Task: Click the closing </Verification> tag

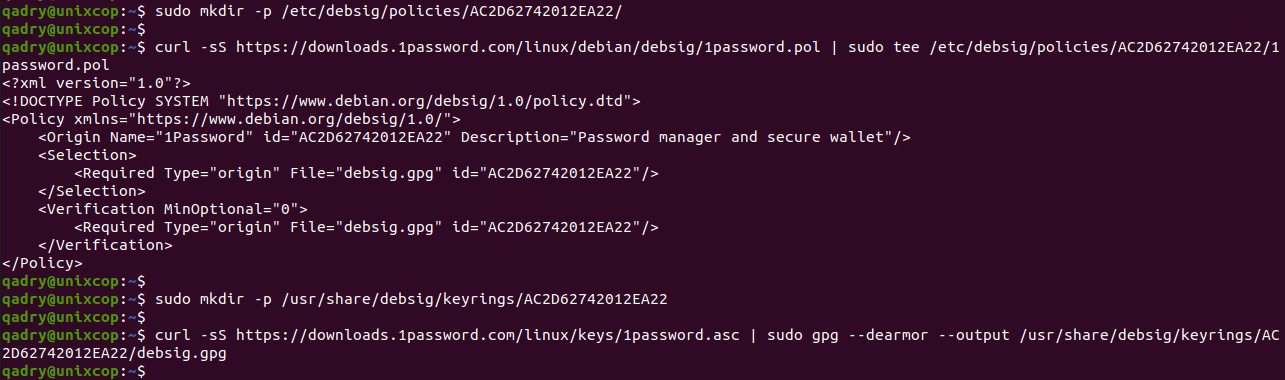Action: (105, 245)
